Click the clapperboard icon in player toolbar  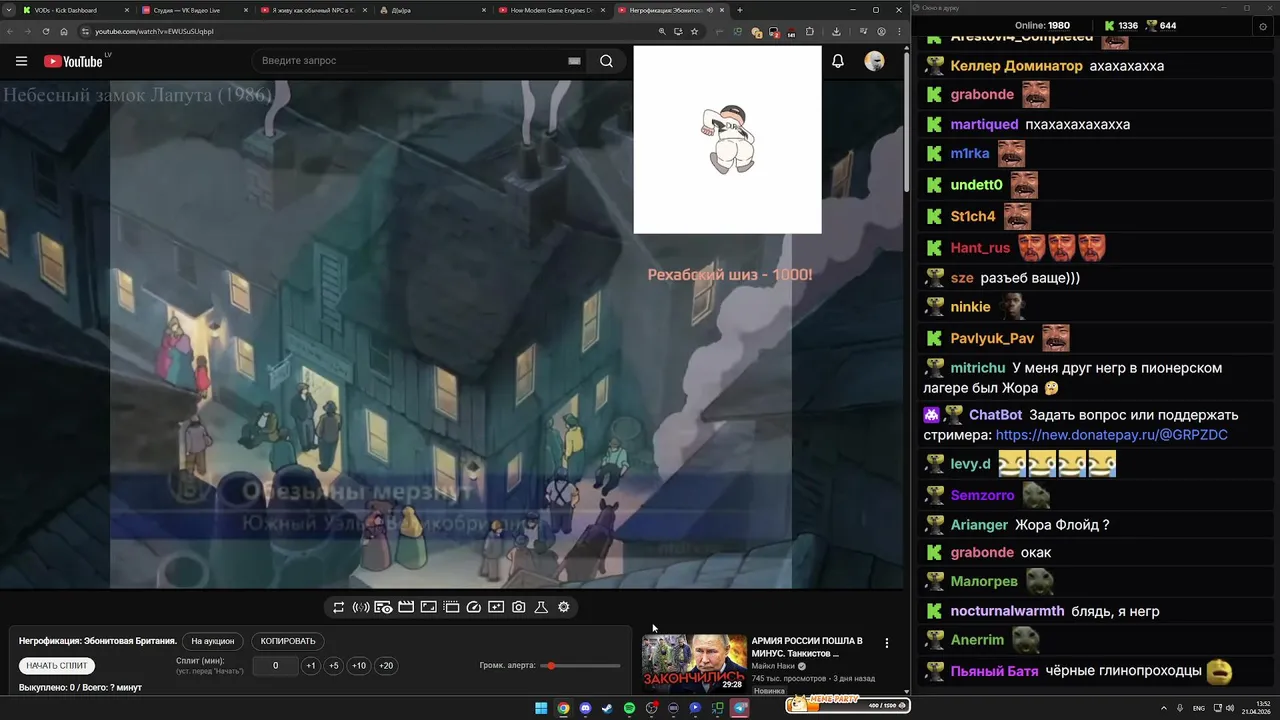[x=406, y=607]
